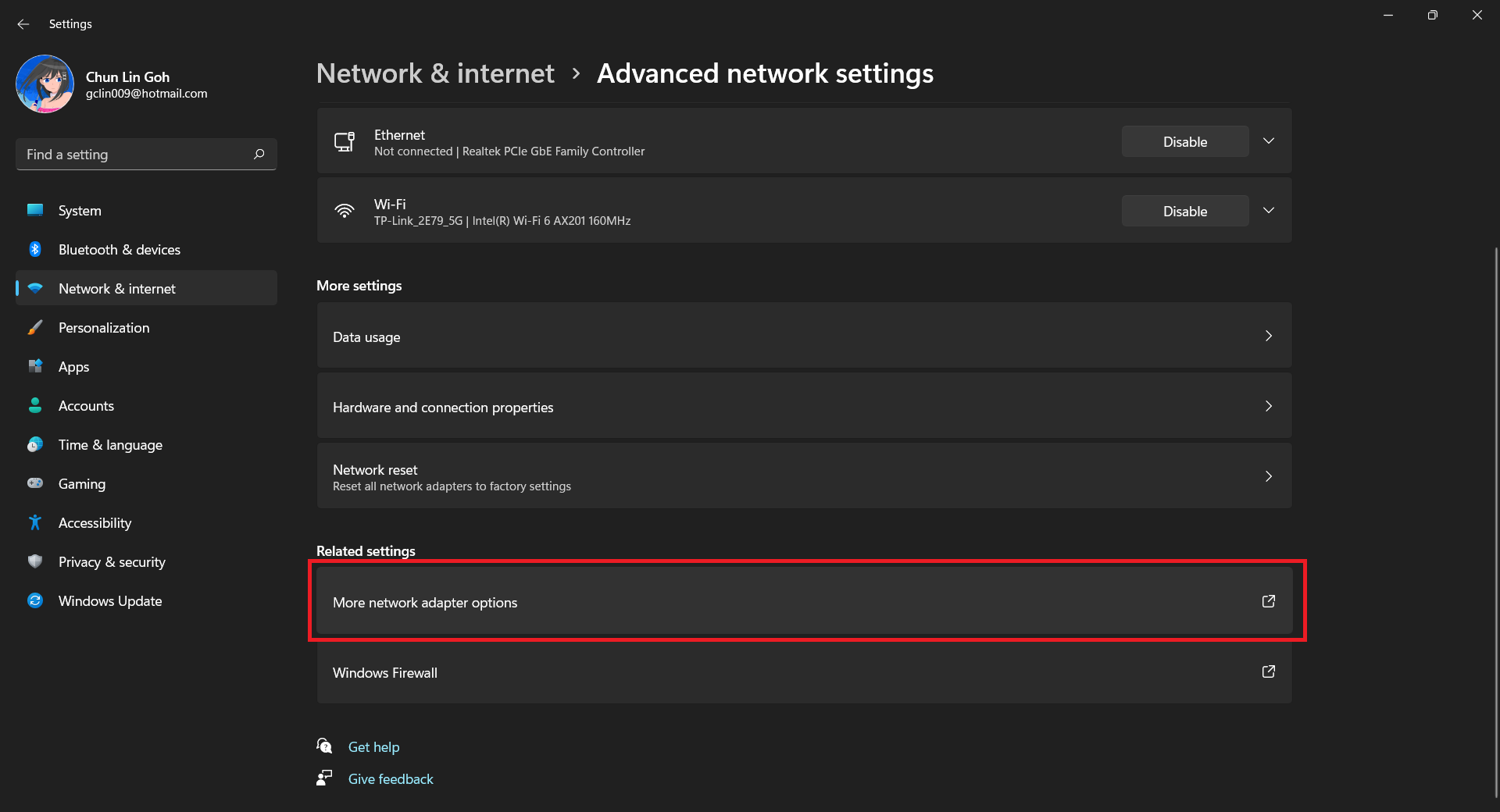Open Windows Update from sidebar
The width and height of the screenshot is (1500, 812).
110,601
